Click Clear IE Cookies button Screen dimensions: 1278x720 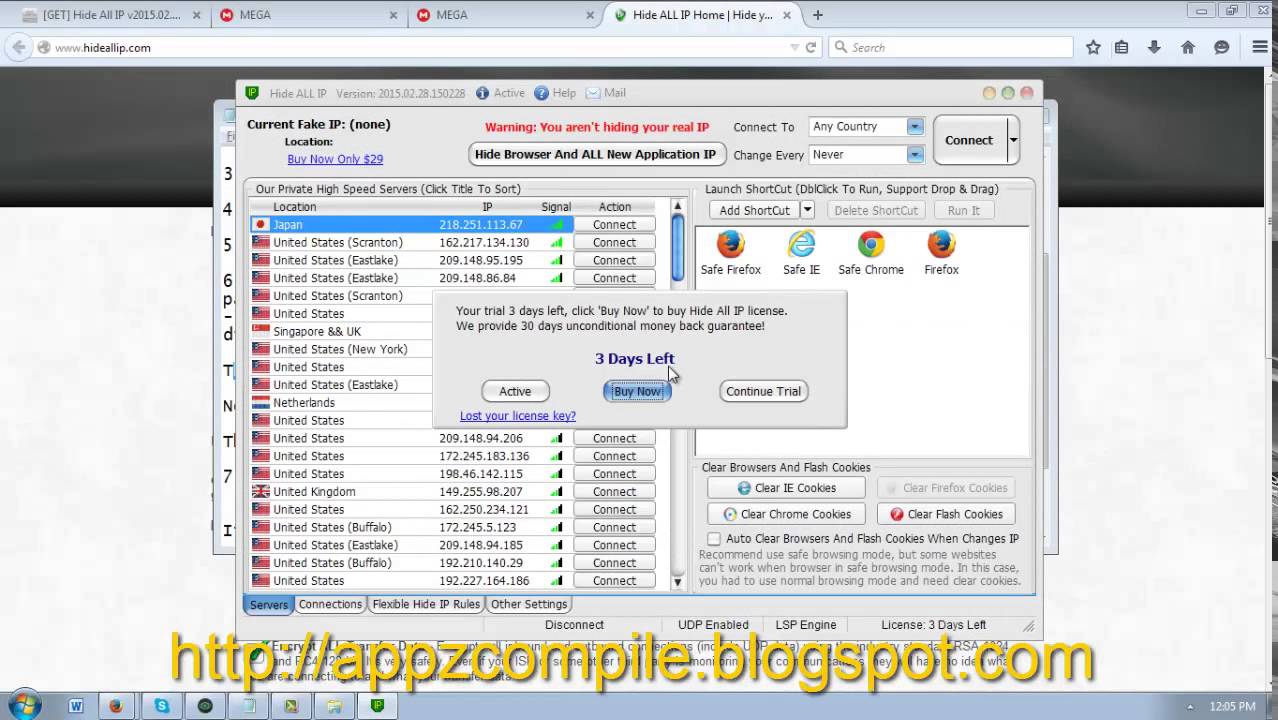click(786, 488)
